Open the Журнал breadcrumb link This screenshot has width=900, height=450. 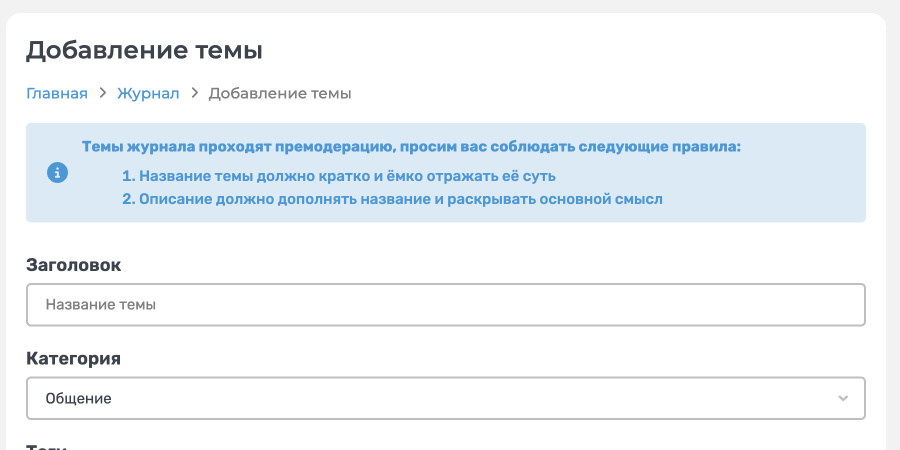[148, 94]
